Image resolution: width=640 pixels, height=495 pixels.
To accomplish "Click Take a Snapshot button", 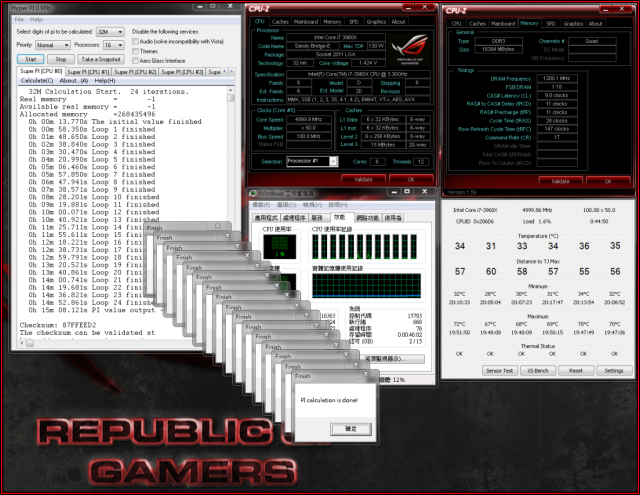I will click(101, 60).
